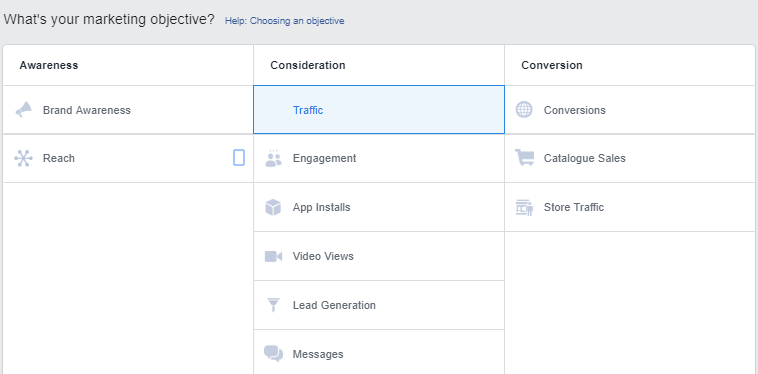This screenshot has width=758, height=374.
Task: Click the Reach network icon
Action: [x=23, y=158]
